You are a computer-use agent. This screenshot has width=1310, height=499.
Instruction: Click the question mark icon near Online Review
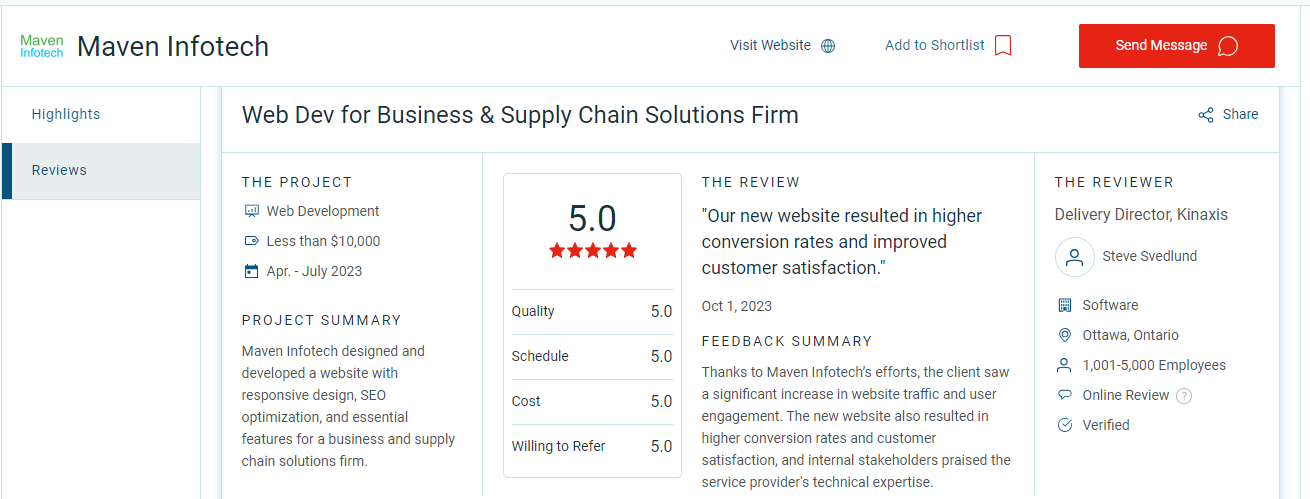pyautogui.click(x=1184, y=396)
